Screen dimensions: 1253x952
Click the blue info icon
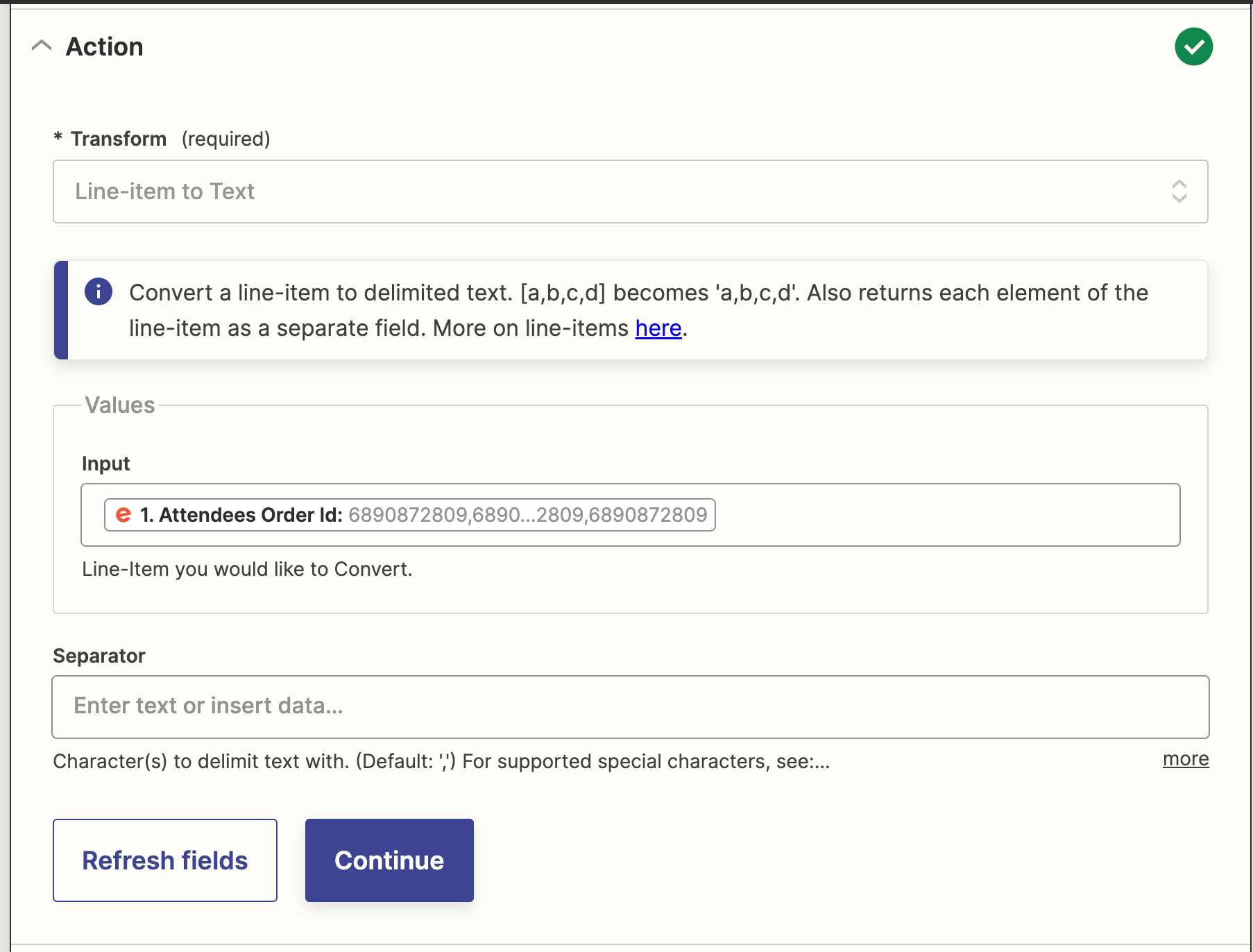(99, 291)
